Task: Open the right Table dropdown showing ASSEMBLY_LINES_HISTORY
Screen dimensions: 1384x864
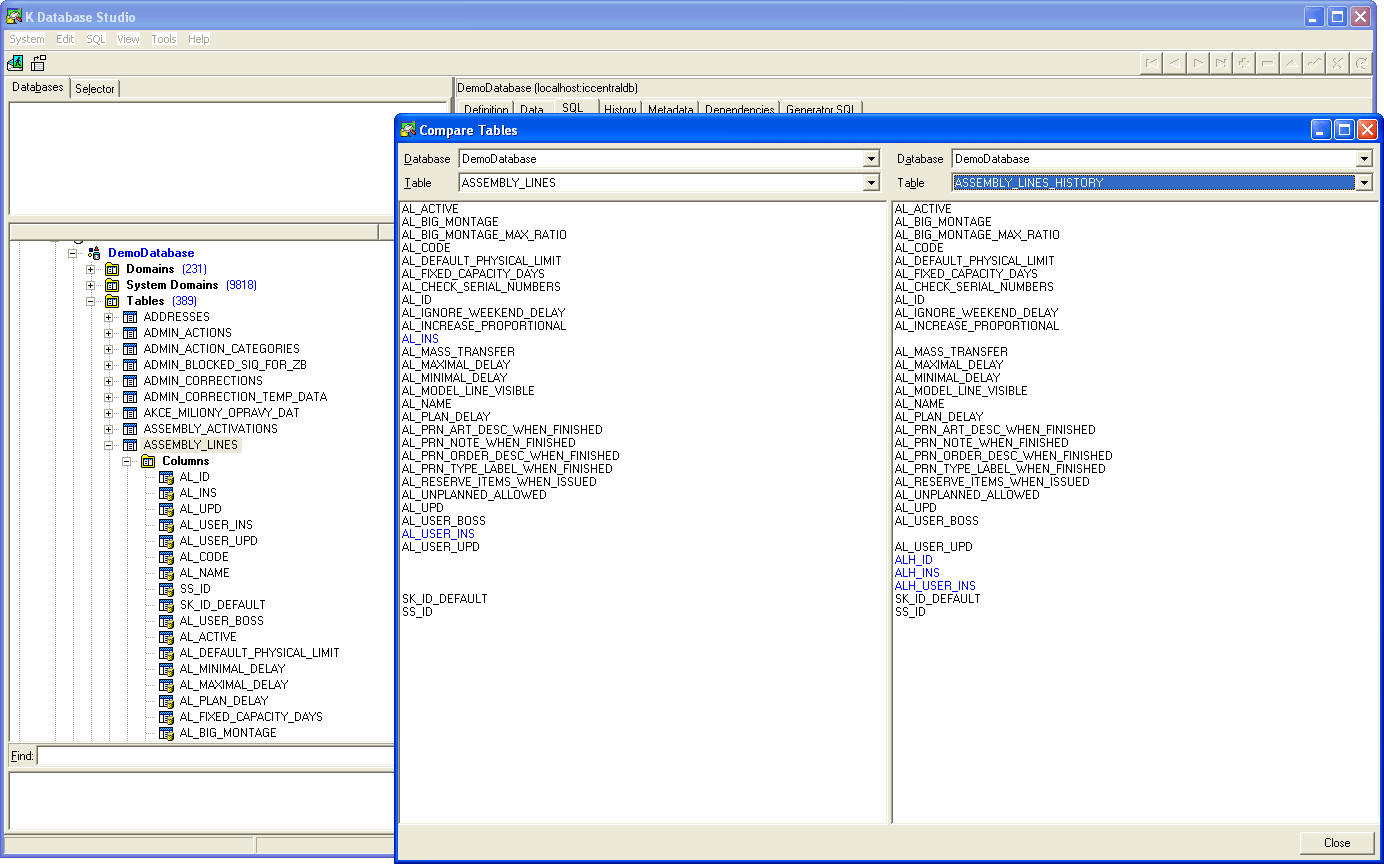Action: 1363,183
